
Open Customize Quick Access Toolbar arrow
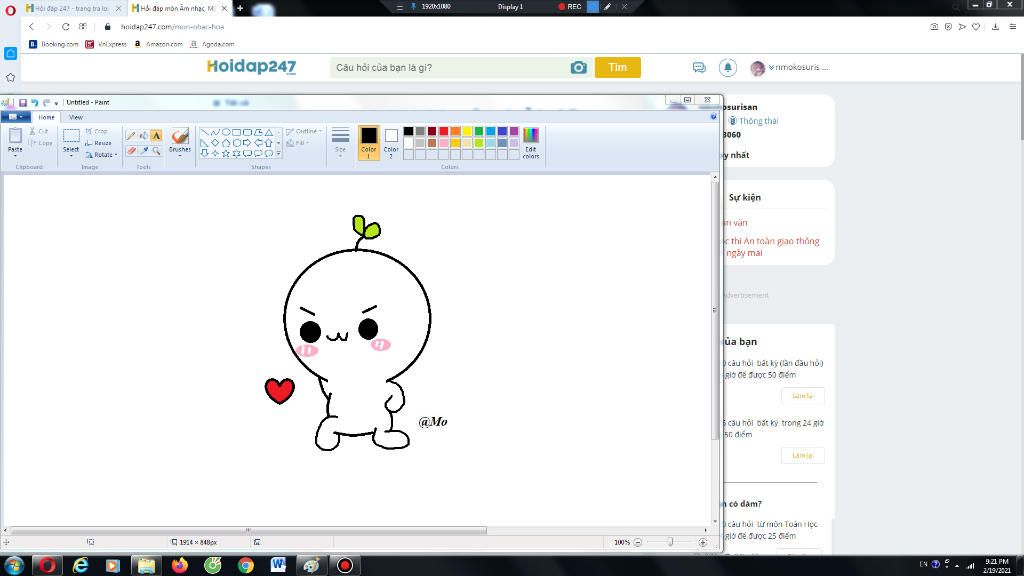pos(56,103)
